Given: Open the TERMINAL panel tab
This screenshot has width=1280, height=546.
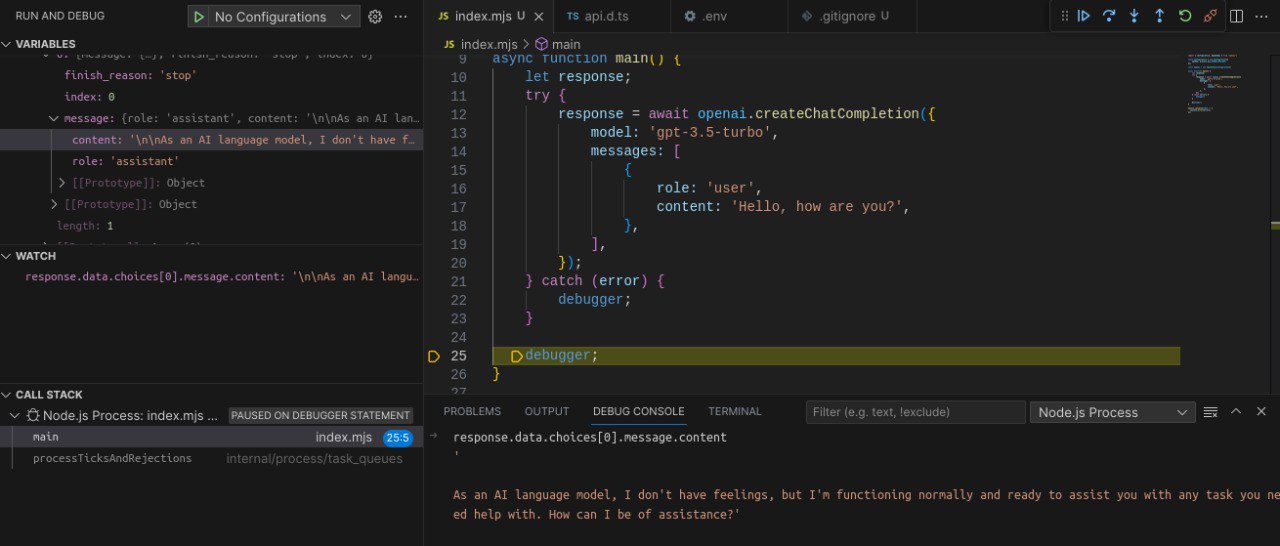Looking at the screenshot, I should click(734, 411).
